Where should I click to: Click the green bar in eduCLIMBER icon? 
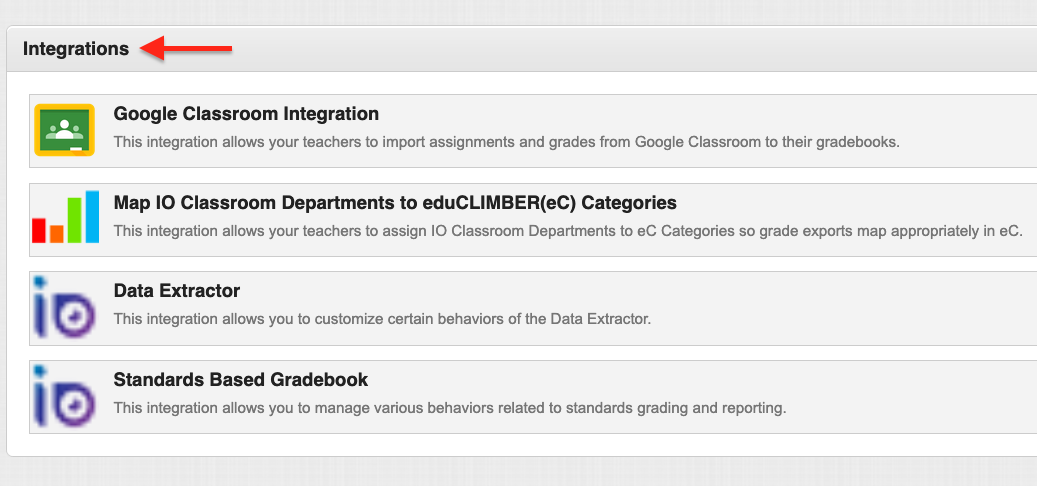[74, 220]
